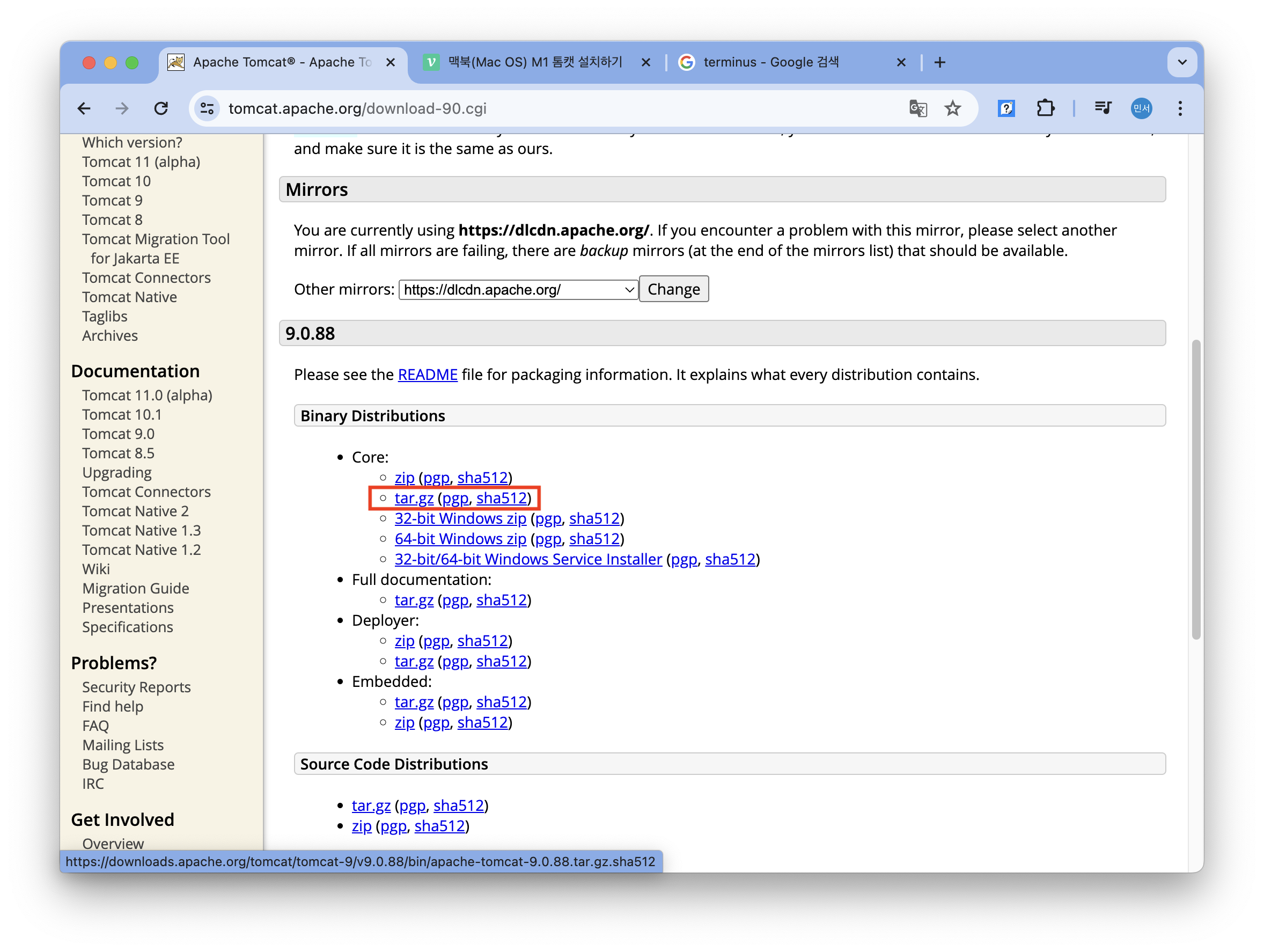Image resolution: width=1264 pixels, height=952 pixels.
Task: Switch to the Mac OS M1 톰캣 tab
Action: 534,62
